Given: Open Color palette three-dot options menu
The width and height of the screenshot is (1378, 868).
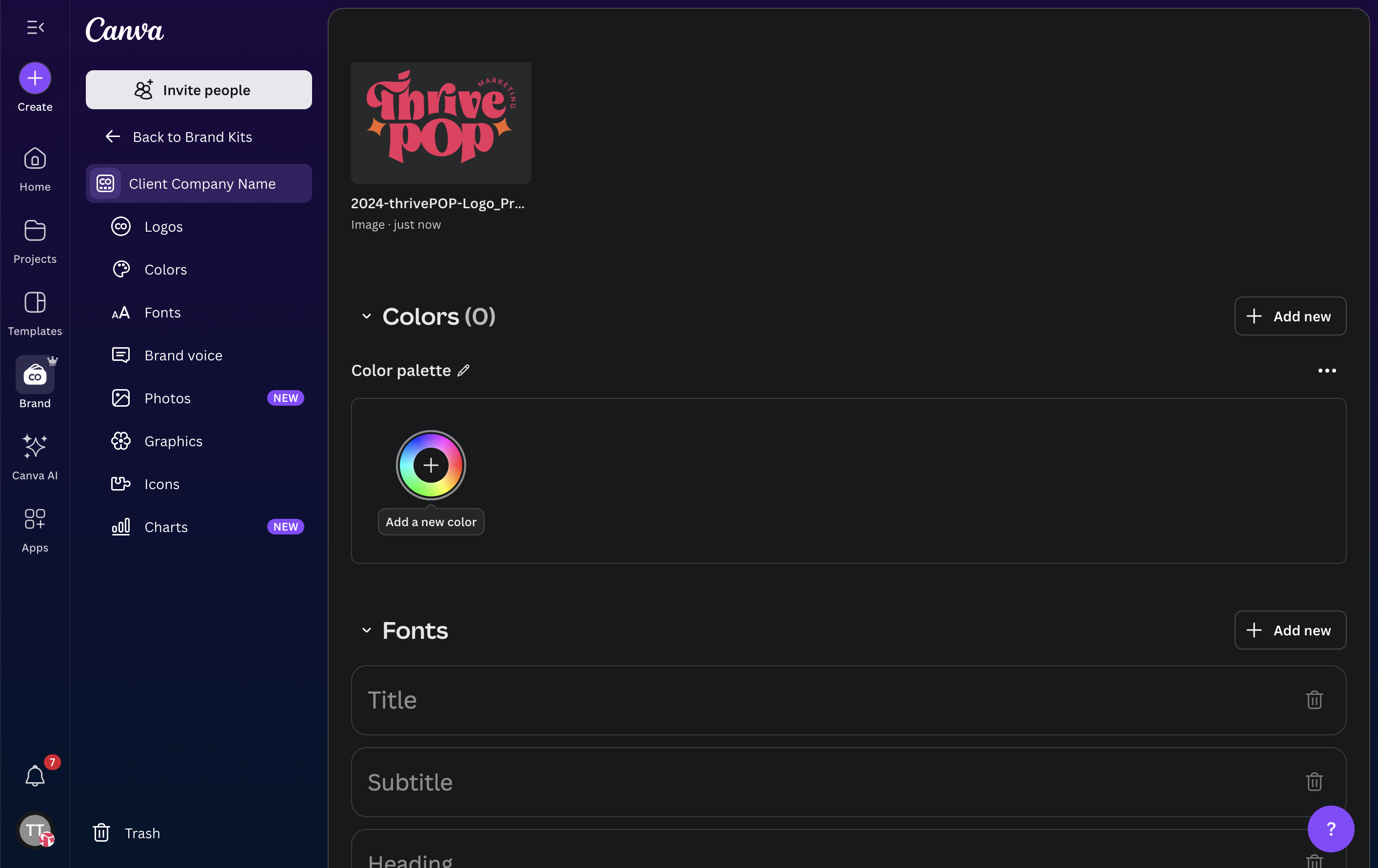Looking at the screenshot, I should point(1326,371).
